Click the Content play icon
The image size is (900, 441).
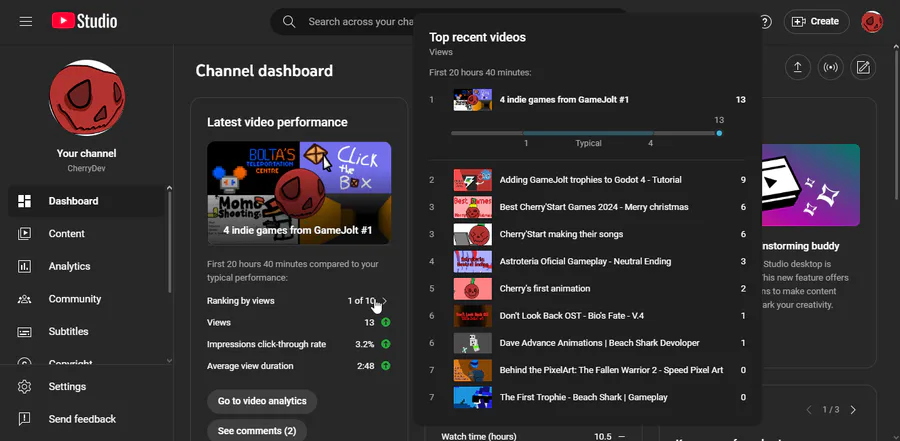24,234
